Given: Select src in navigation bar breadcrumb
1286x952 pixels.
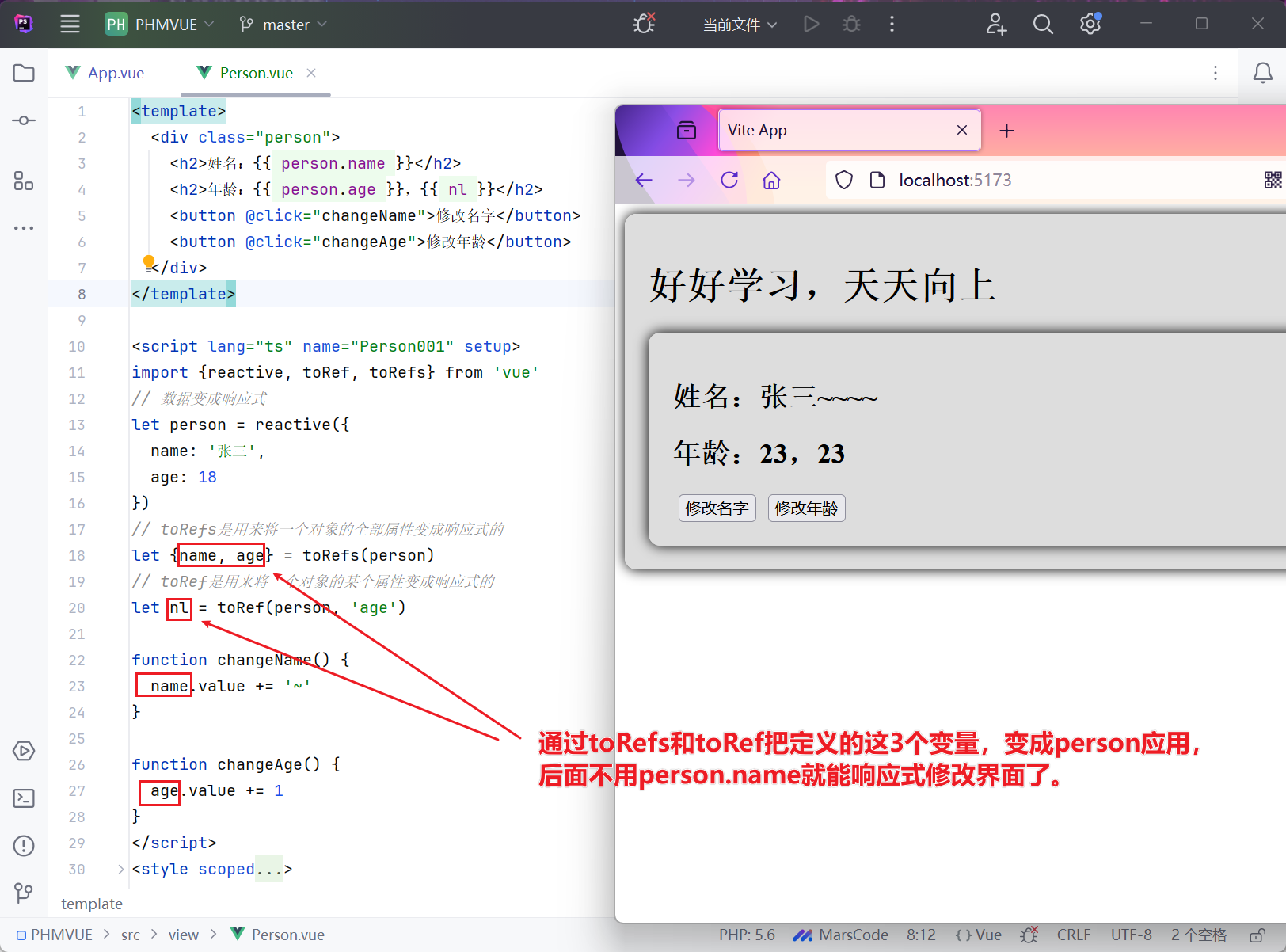Looking at the screenshot, I should (x=131, y=935).
